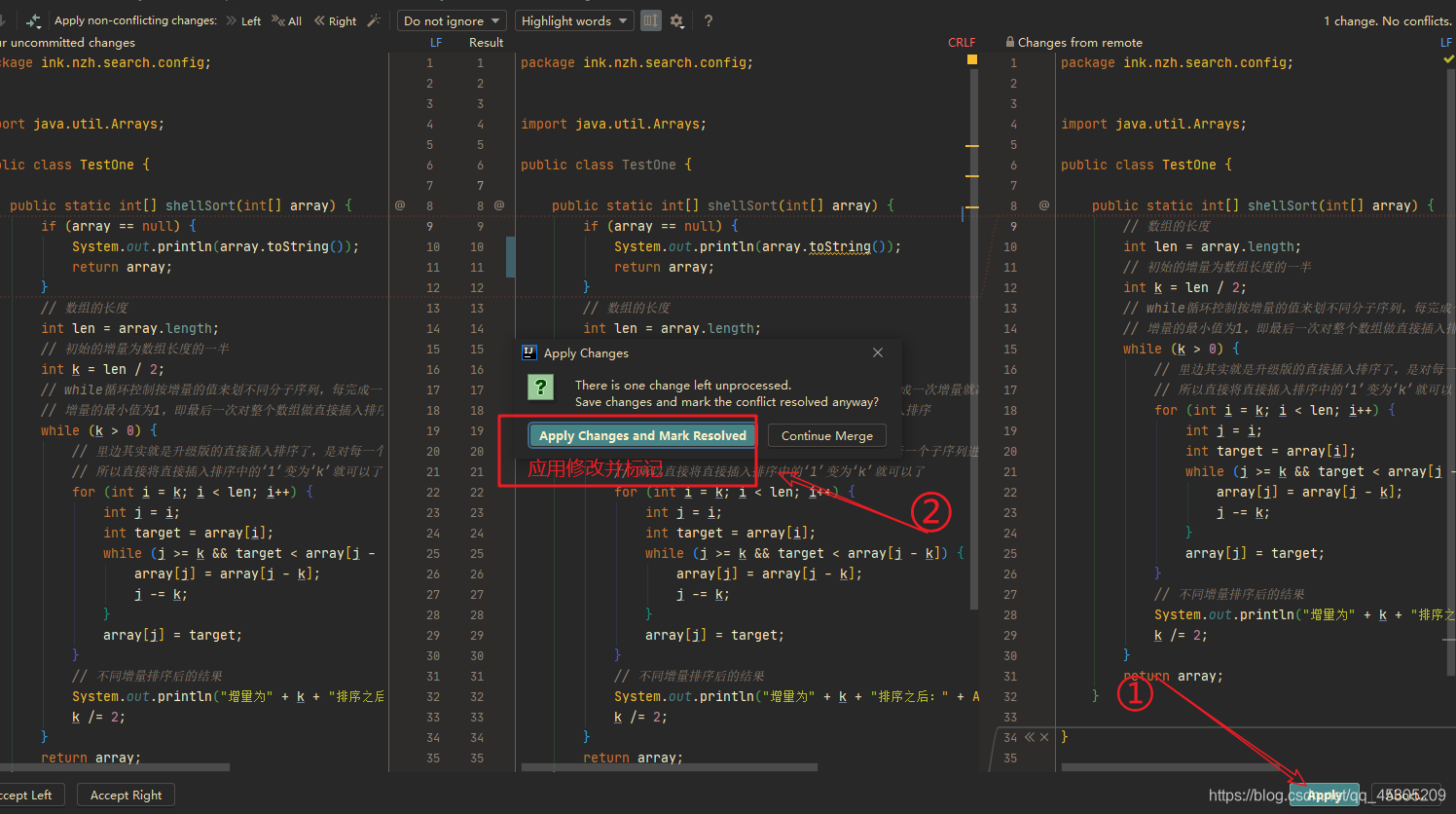Close the Apply Changes dialog
This screenshot has height=814, width=1456.
point(878,352)
